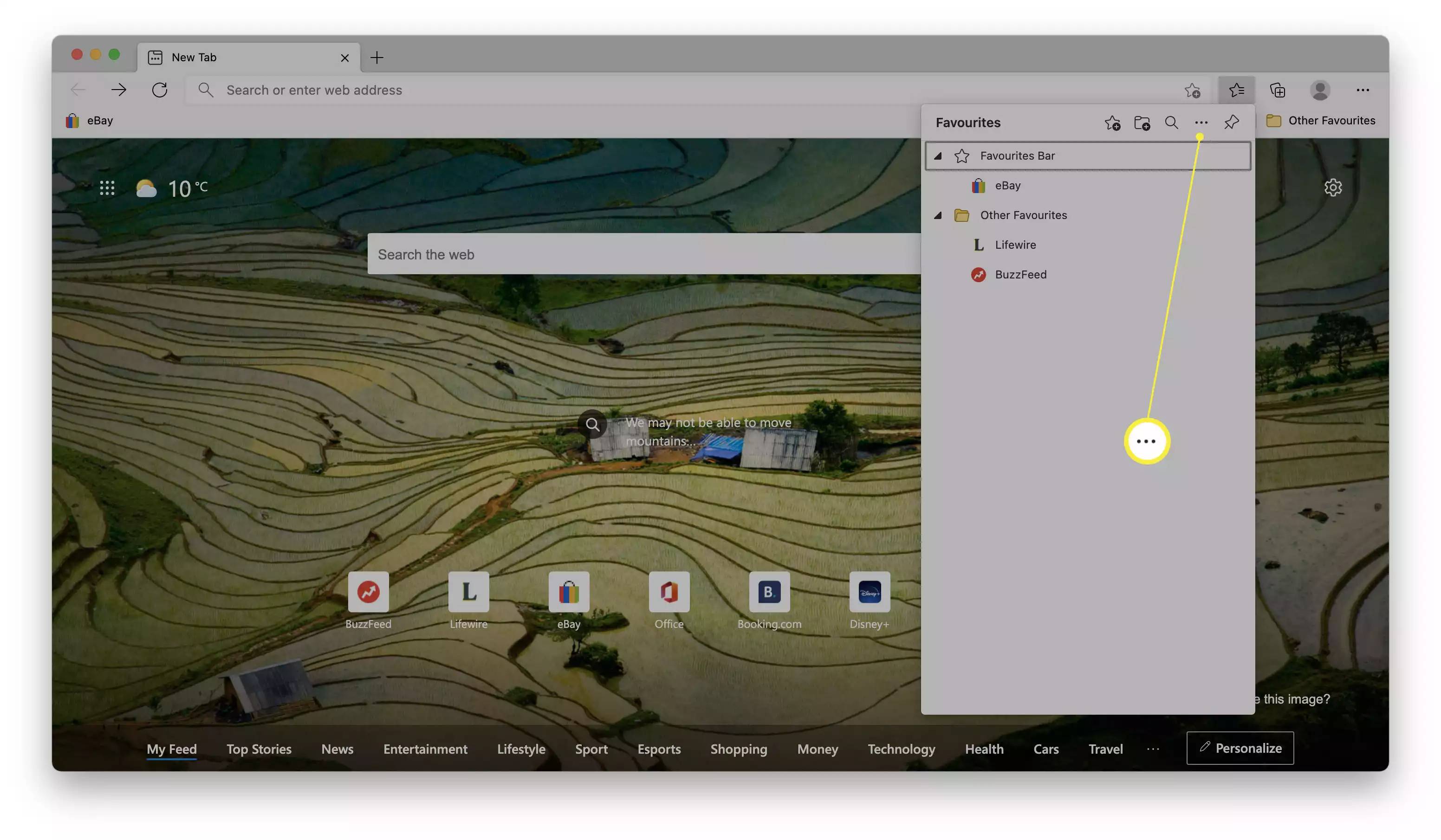Click the Technology tab in news feed
The image size is (1441, 840).
pyautogui.click(x=901, y=748)
